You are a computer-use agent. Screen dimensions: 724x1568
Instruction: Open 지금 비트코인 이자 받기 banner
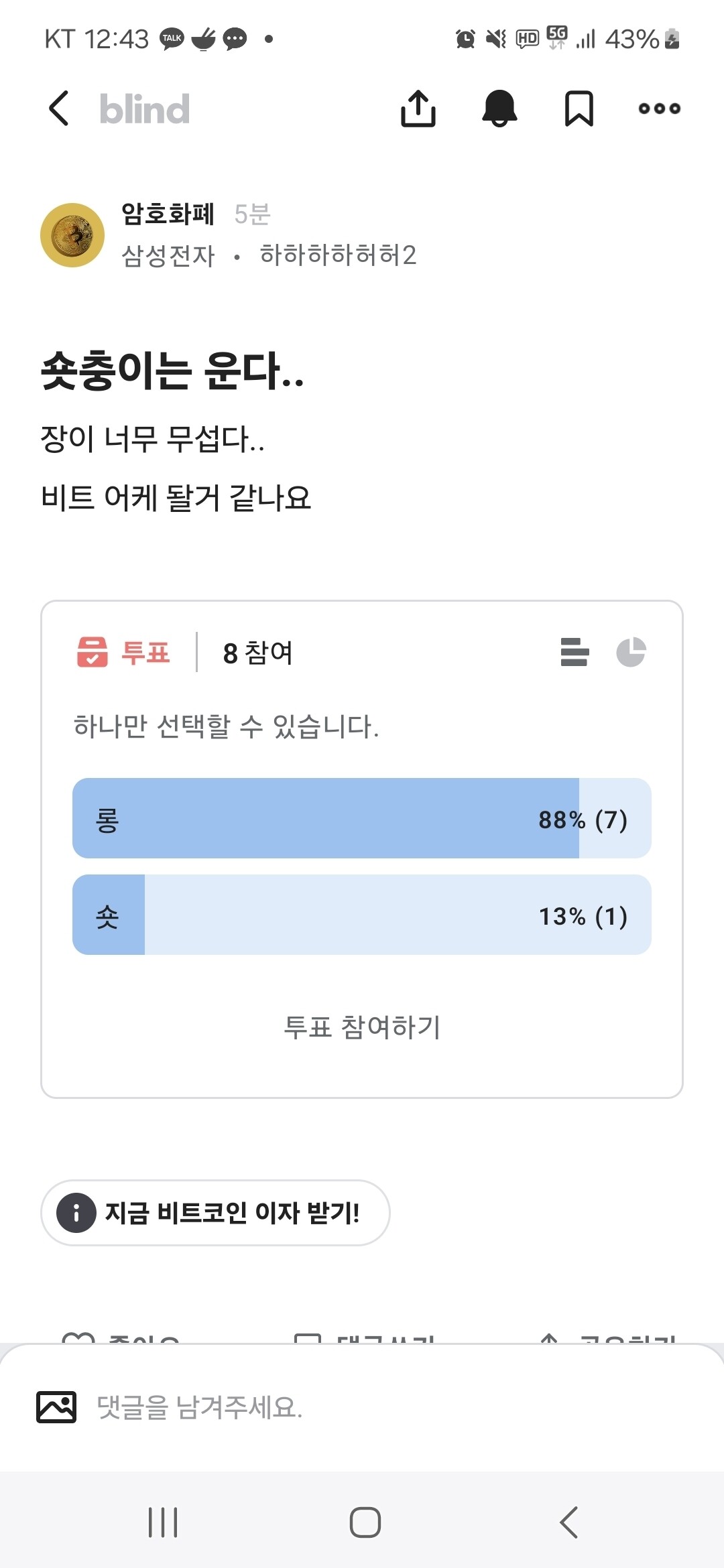pyautogui.click(x=215, y=1214)
